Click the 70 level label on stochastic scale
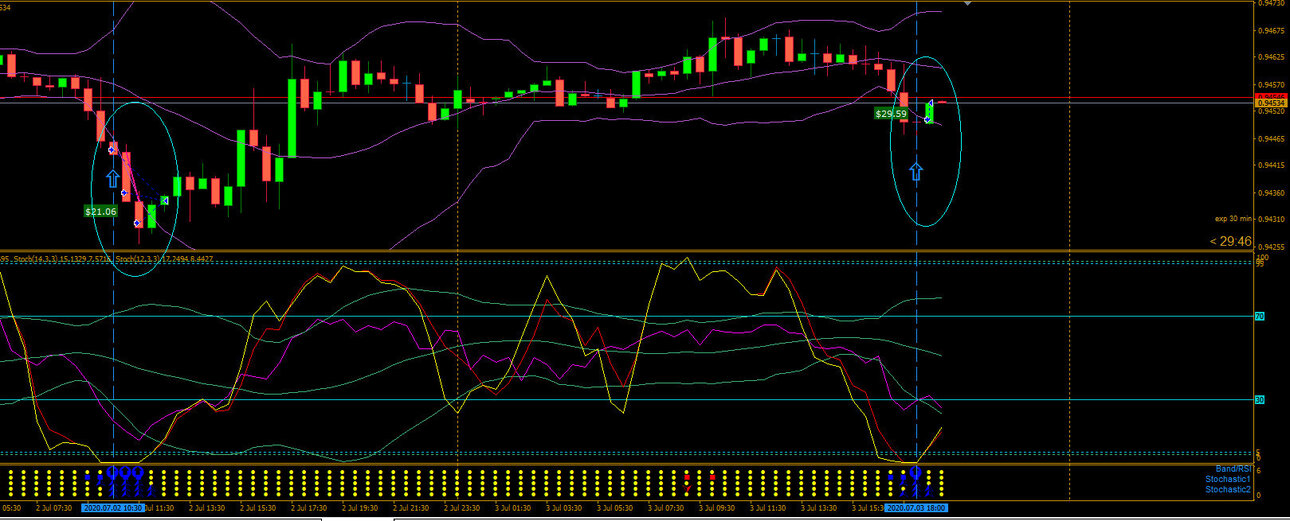Viewport: 1290px width, 521px height. tap(1259, 316)
